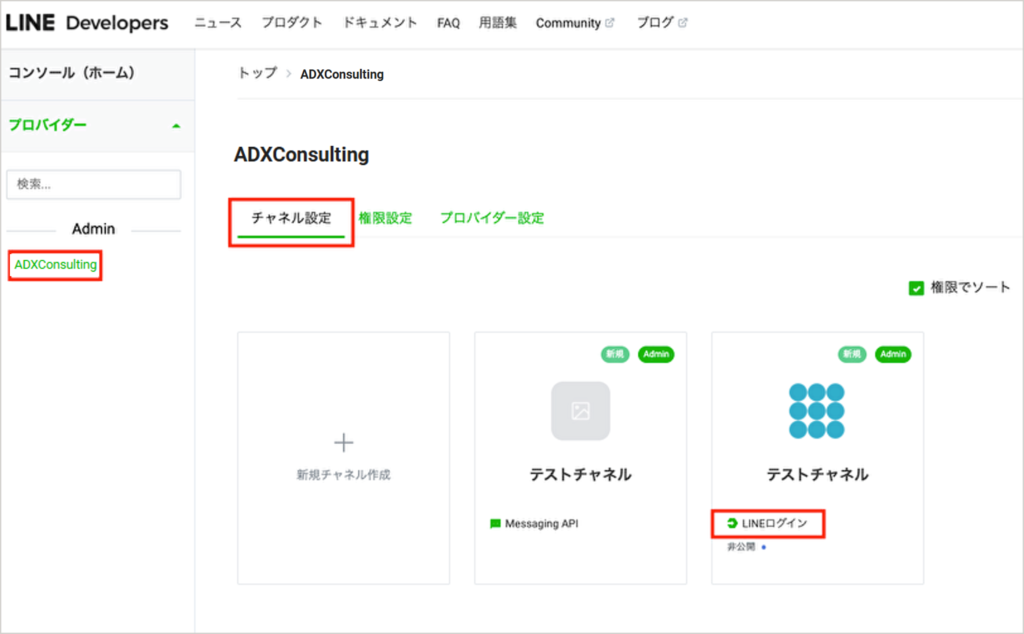Open the FAQ navigation link

(448, 23)
